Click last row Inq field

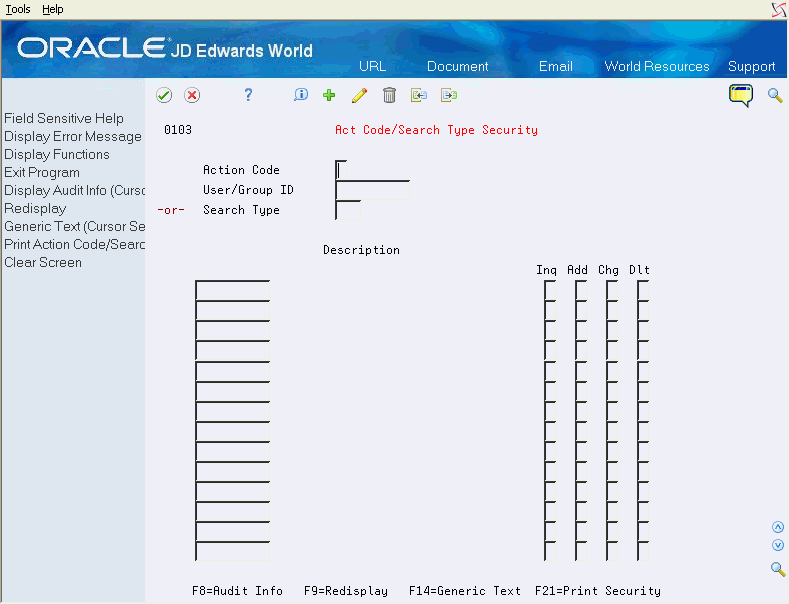(550, 551)
